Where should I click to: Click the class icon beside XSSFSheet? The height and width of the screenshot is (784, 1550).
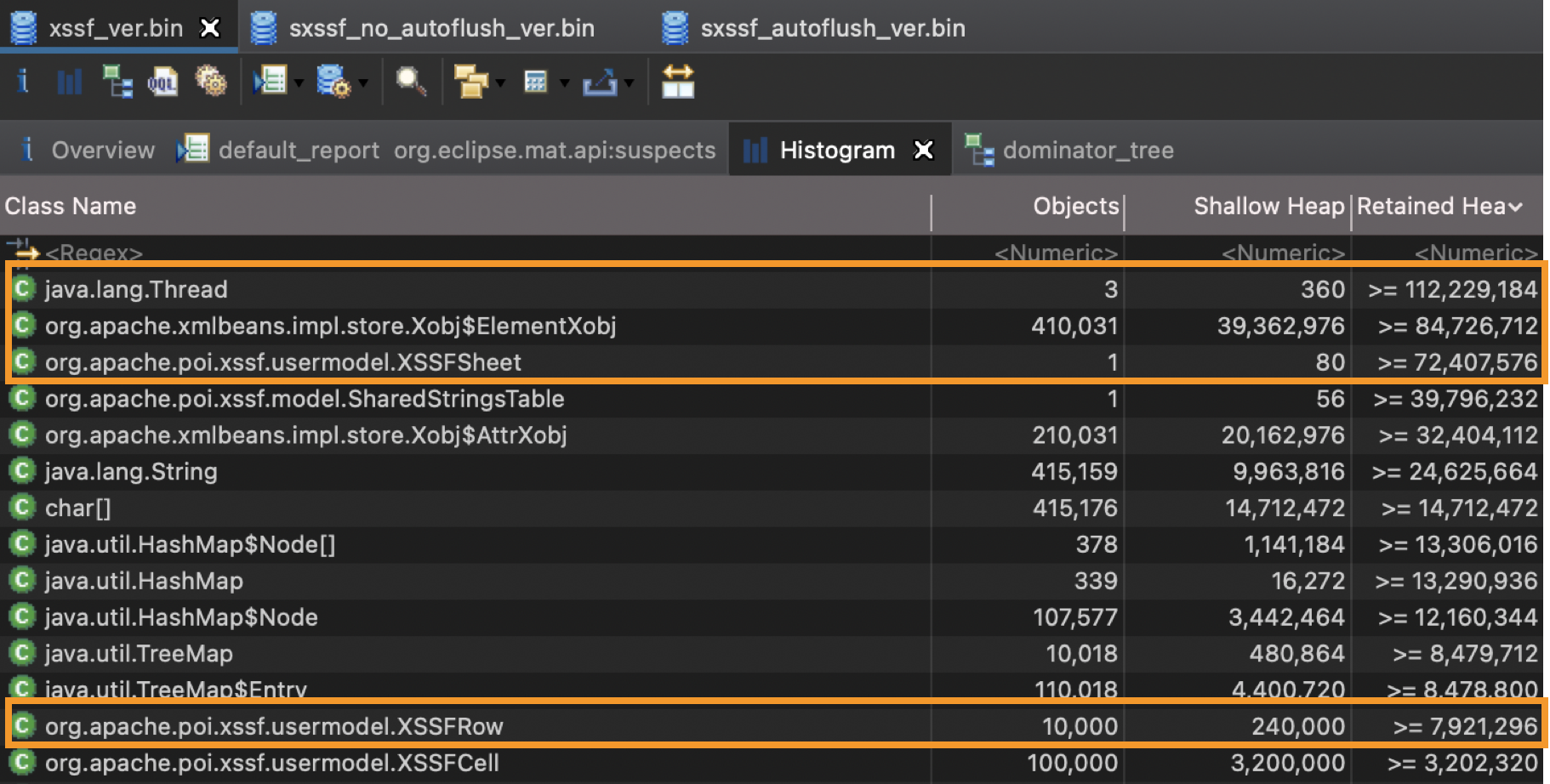[23, 362]
